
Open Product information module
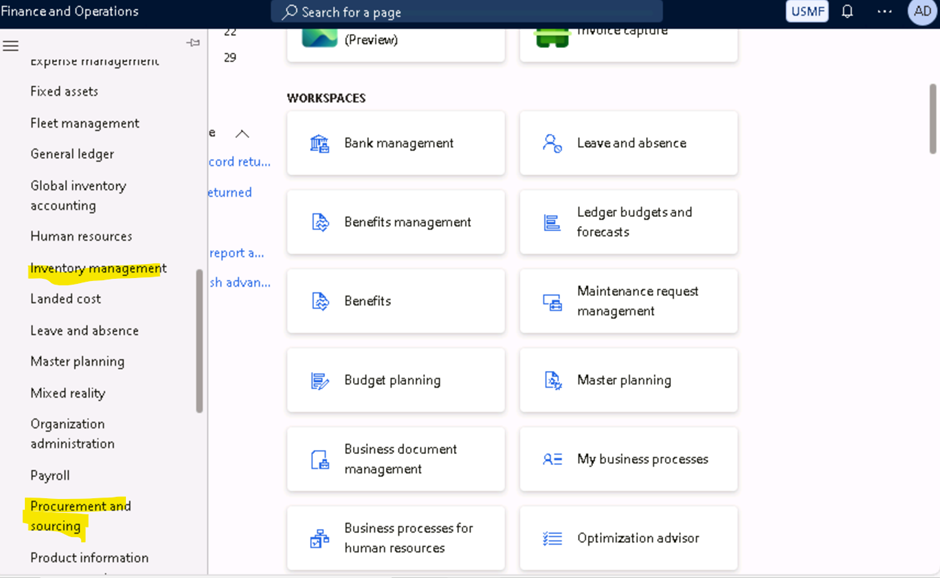pos(89,558)
